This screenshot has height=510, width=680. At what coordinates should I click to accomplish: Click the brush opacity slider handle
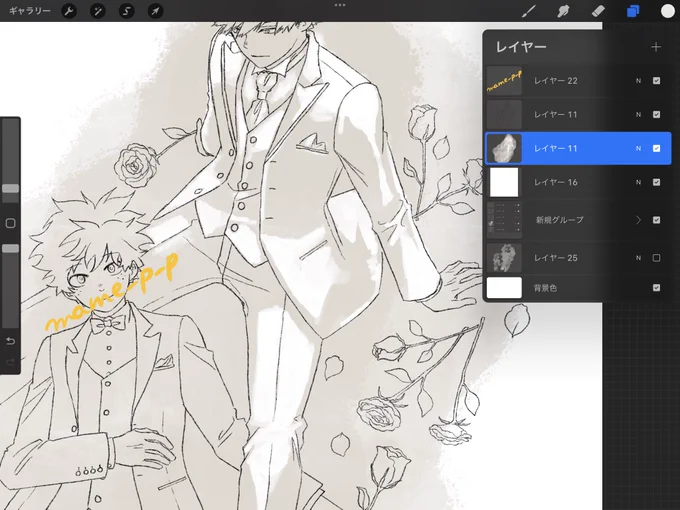(x=10, y=248)
